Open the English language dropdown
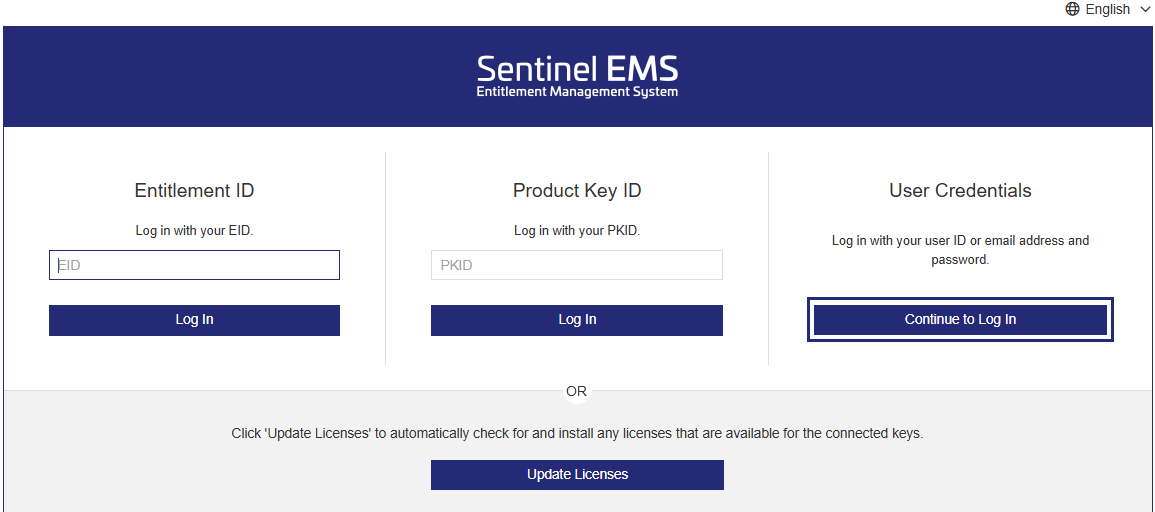The width and height of the screenshot is (1155, 512). (x=1107, y=9)
